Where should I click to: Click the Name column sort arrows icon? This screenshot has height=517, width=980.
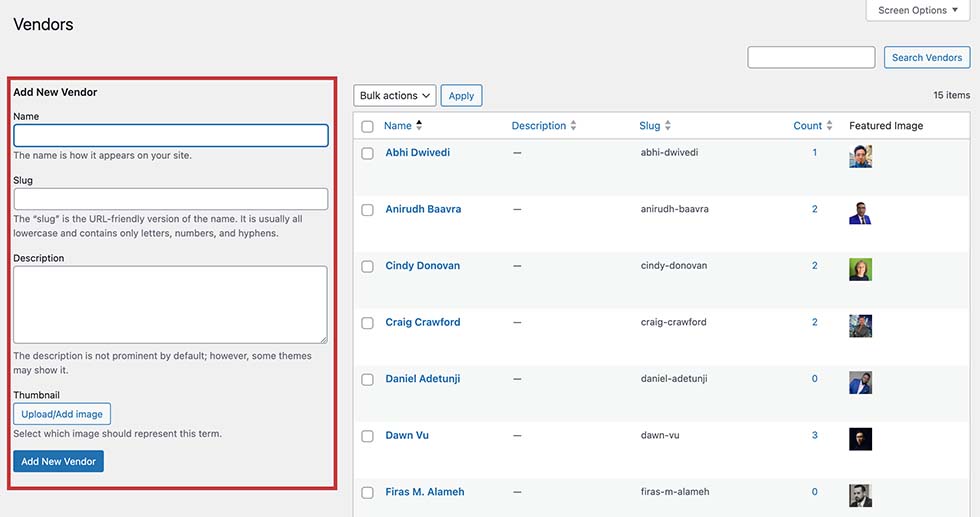pos(419,125)
